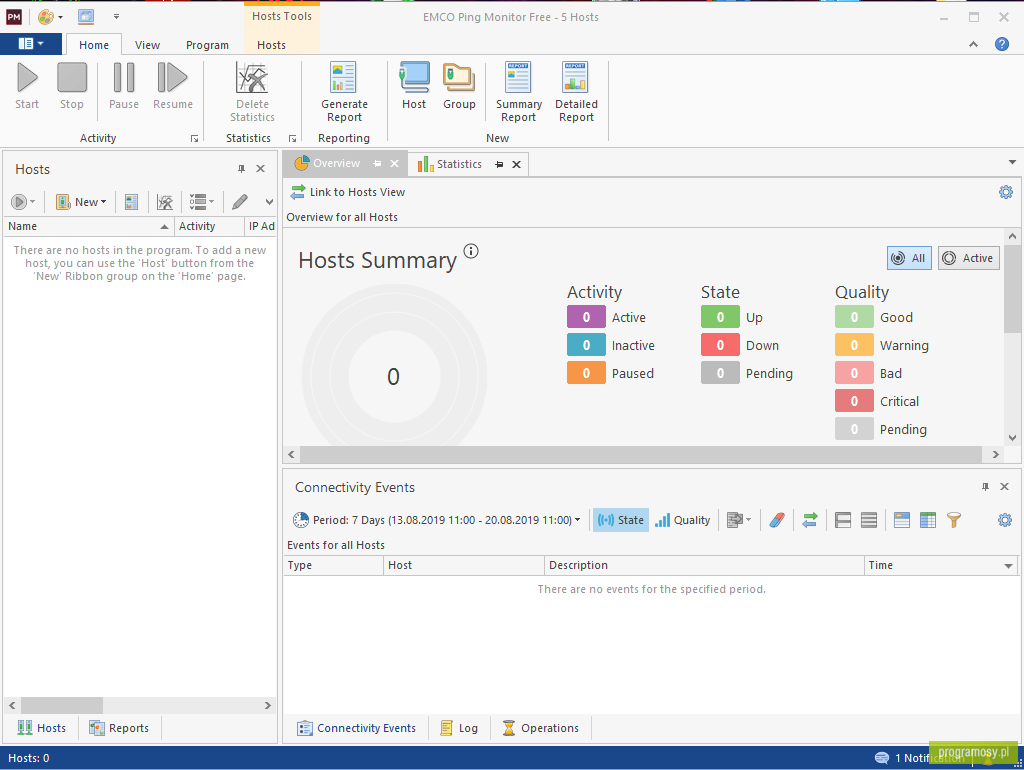Create a new Summary Report

(519, 92)
